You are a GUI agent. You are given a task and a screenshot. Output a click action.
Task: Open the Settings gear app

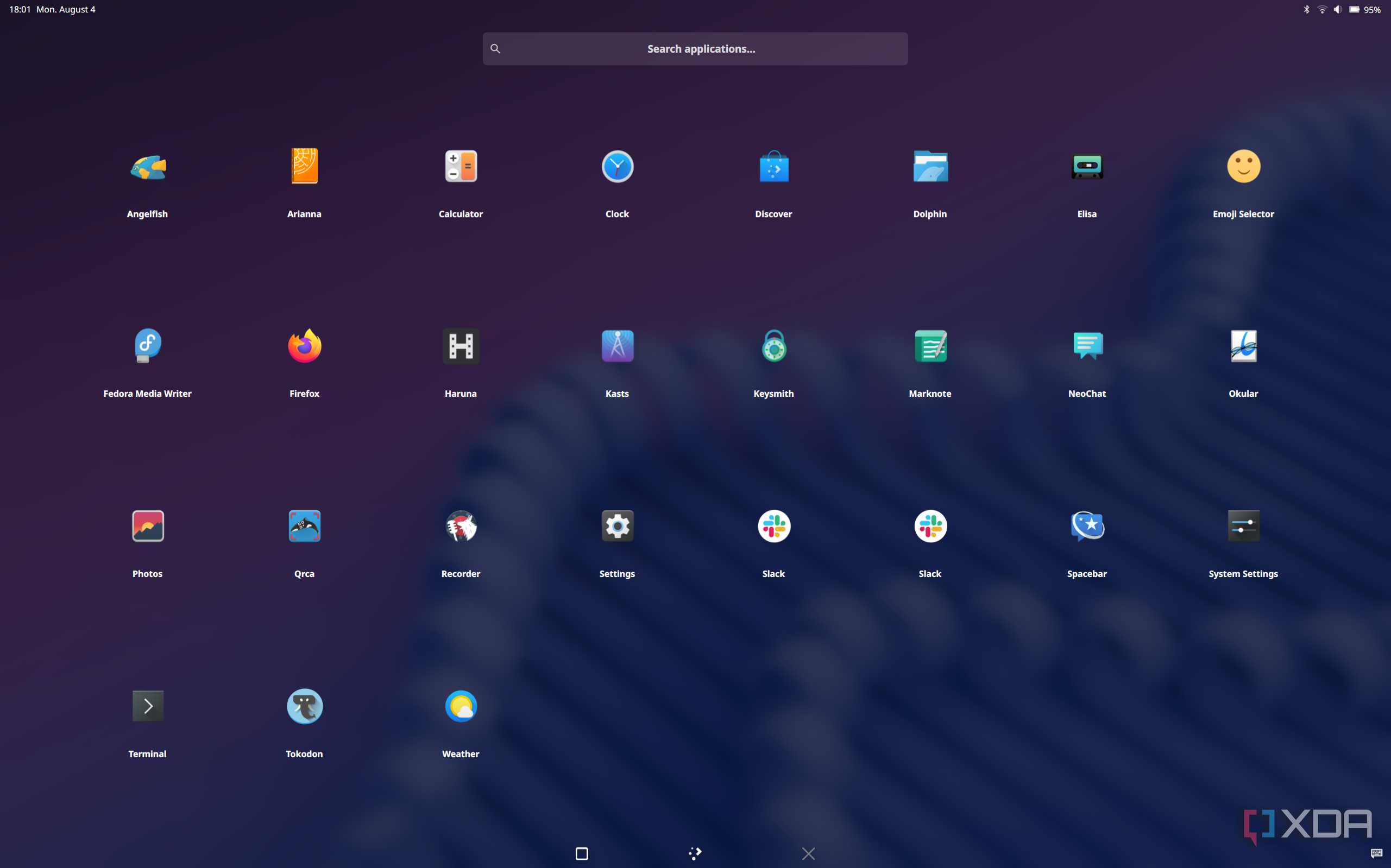coord(618,526)
